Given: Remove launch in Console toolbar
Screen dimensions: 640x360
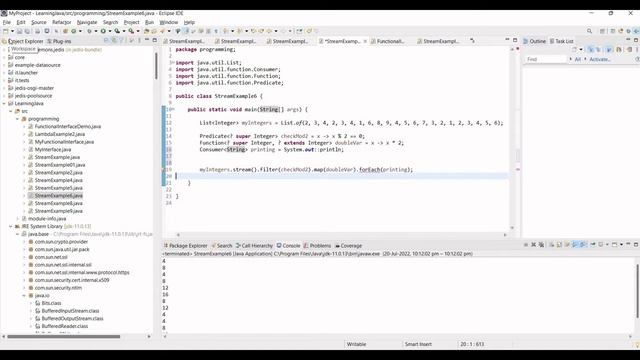Looking at the screenshot, I should [x=533, y=245].
